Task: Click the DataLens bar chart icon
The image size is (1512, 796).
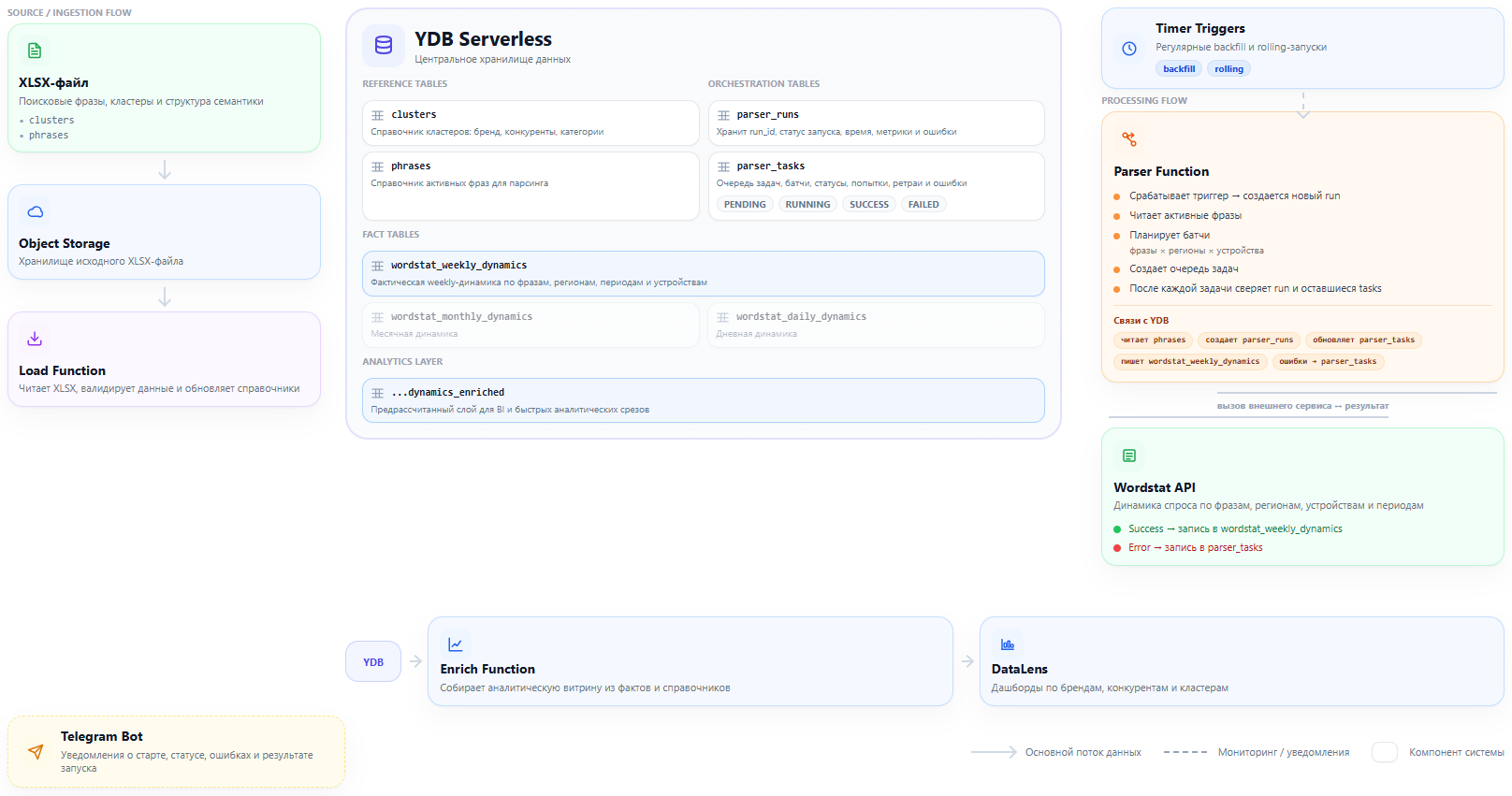Action: [x=1008, y=644]
